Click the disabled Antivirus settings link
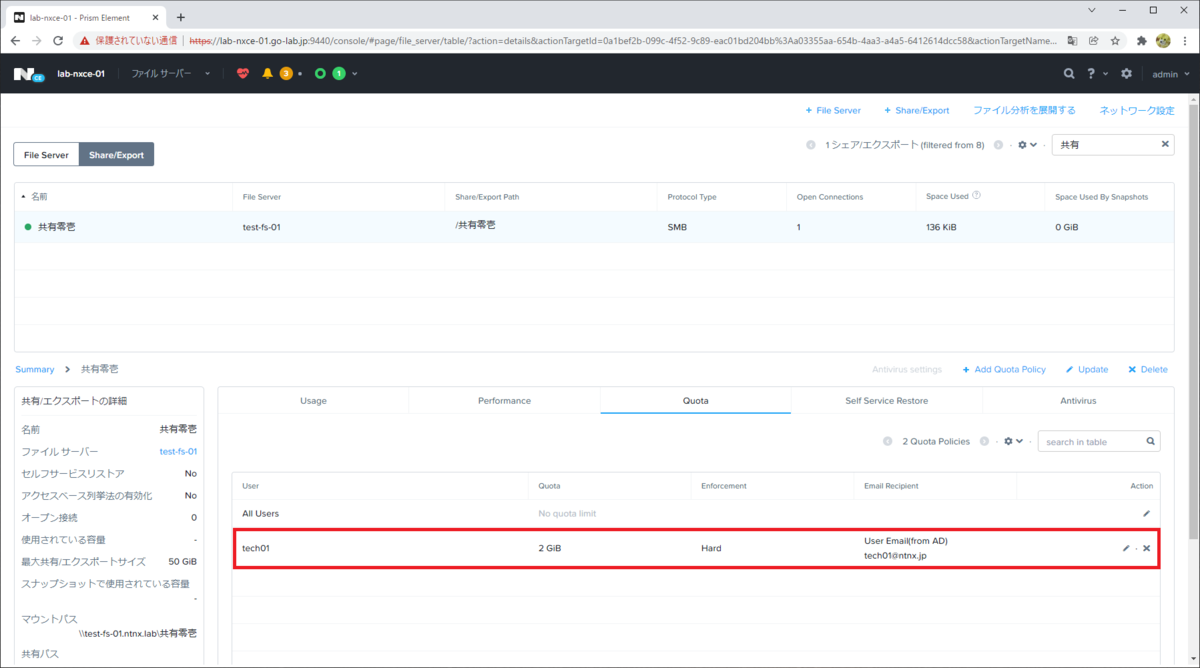 coord(907,369)
